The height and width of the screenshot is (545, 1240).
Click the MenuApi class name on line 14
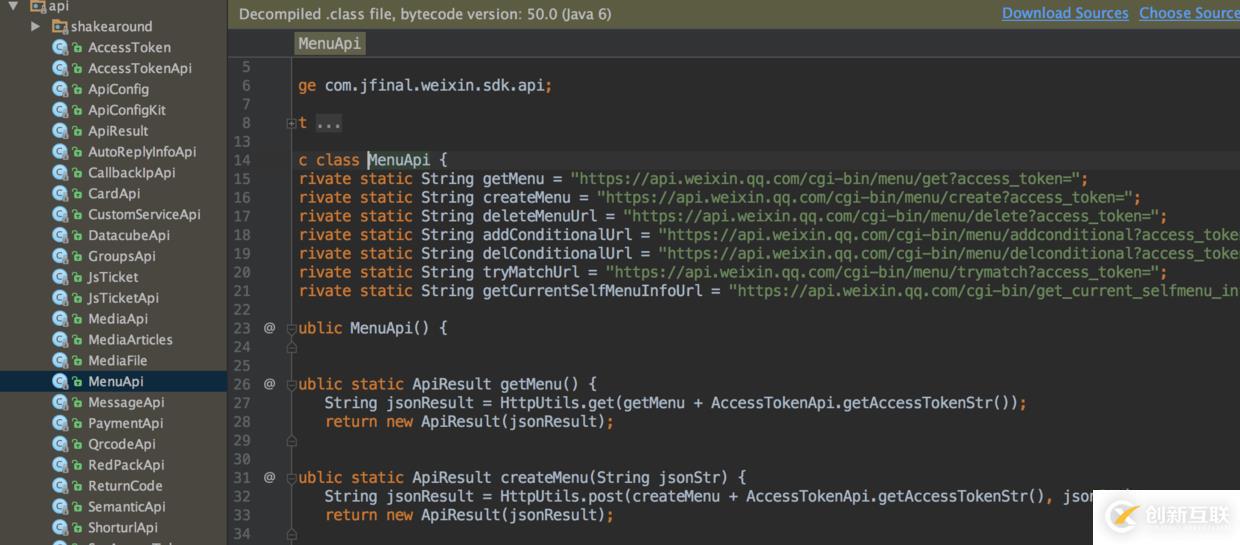(x=399, y=160)
